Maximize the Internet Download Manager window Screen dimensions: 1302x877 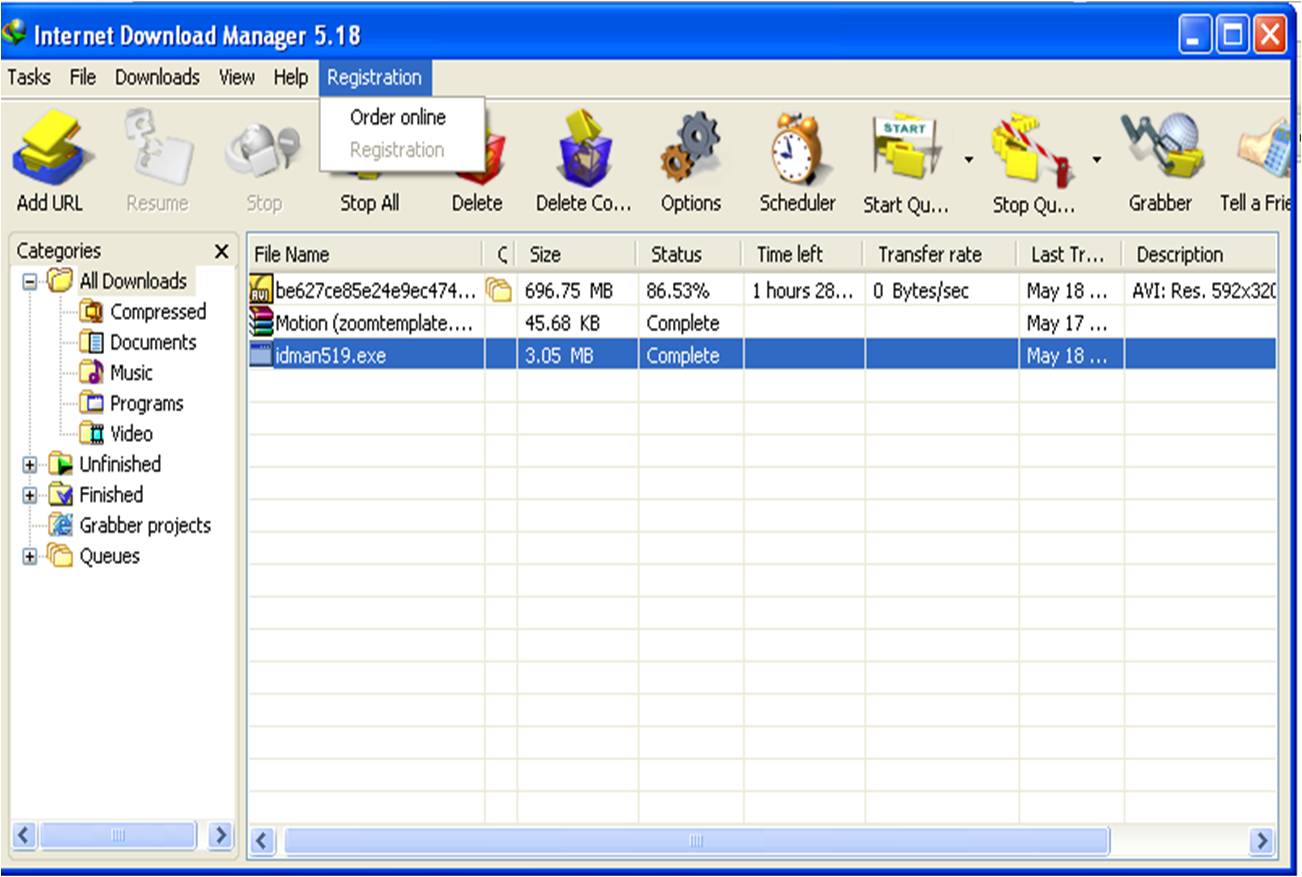(x=1233, y=37)
